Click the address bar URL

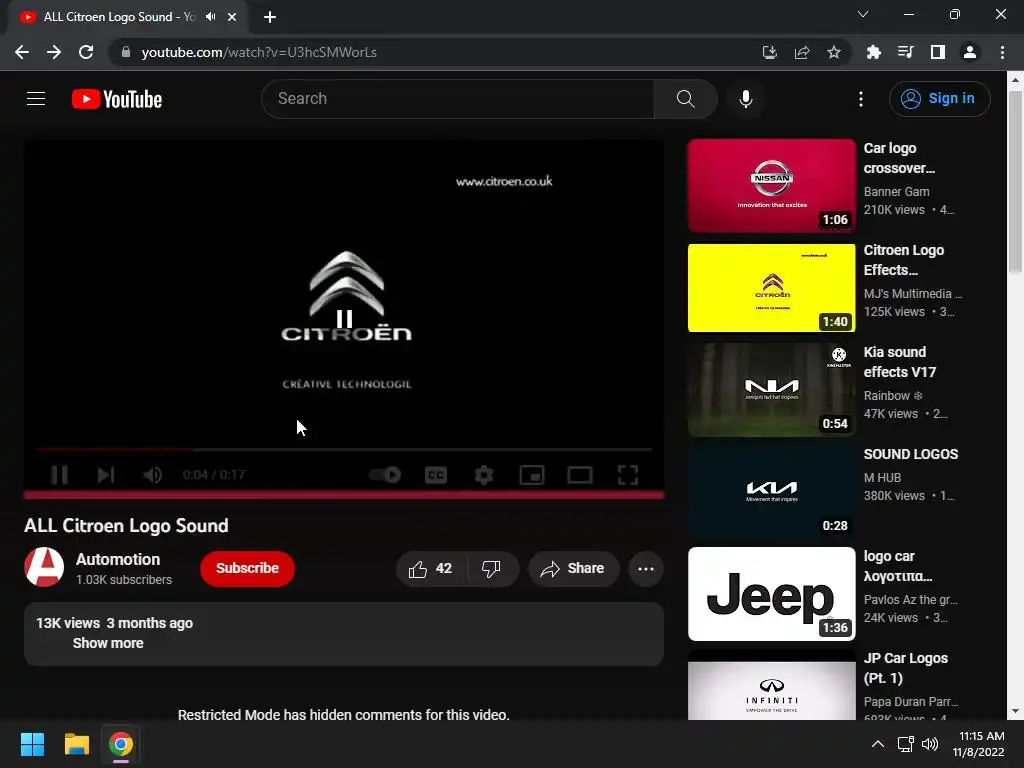259,52
